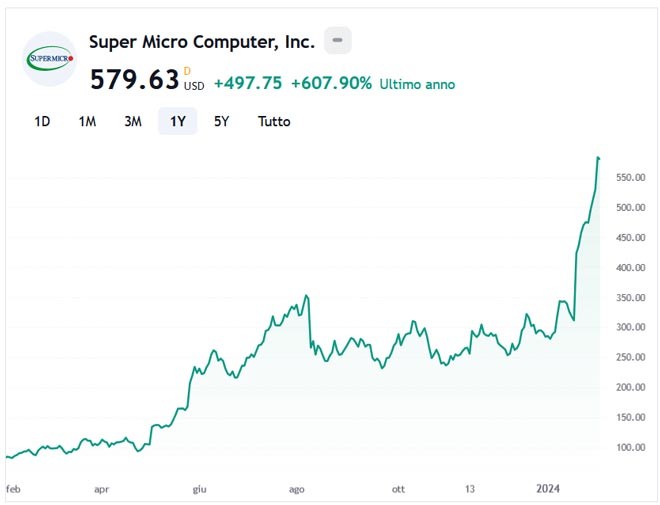
Task: Switch chart to 5Y view
Action: (x=222, y=122)
